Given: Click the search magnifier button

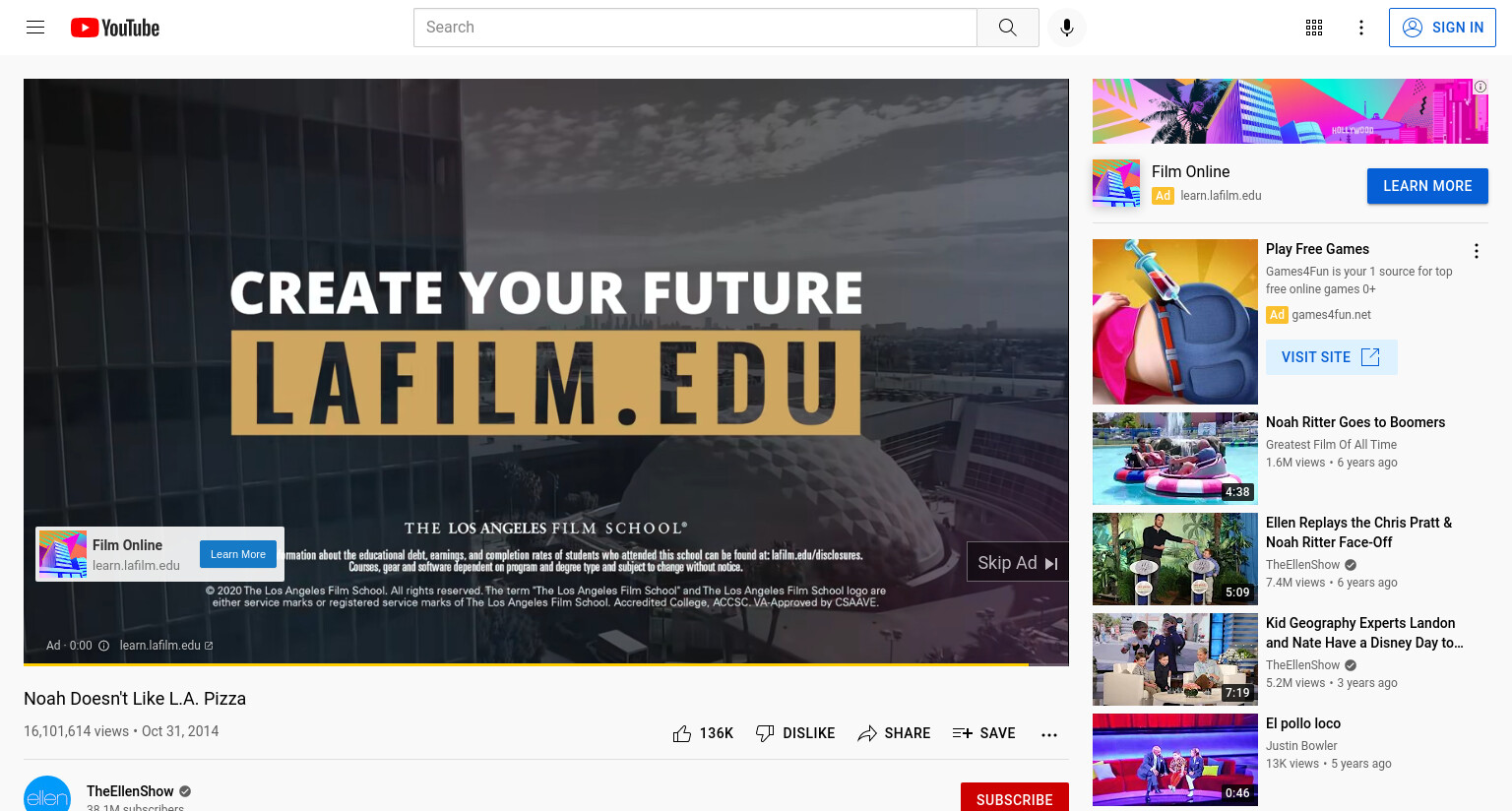Looking at the screenshot, I should 1007,28.
